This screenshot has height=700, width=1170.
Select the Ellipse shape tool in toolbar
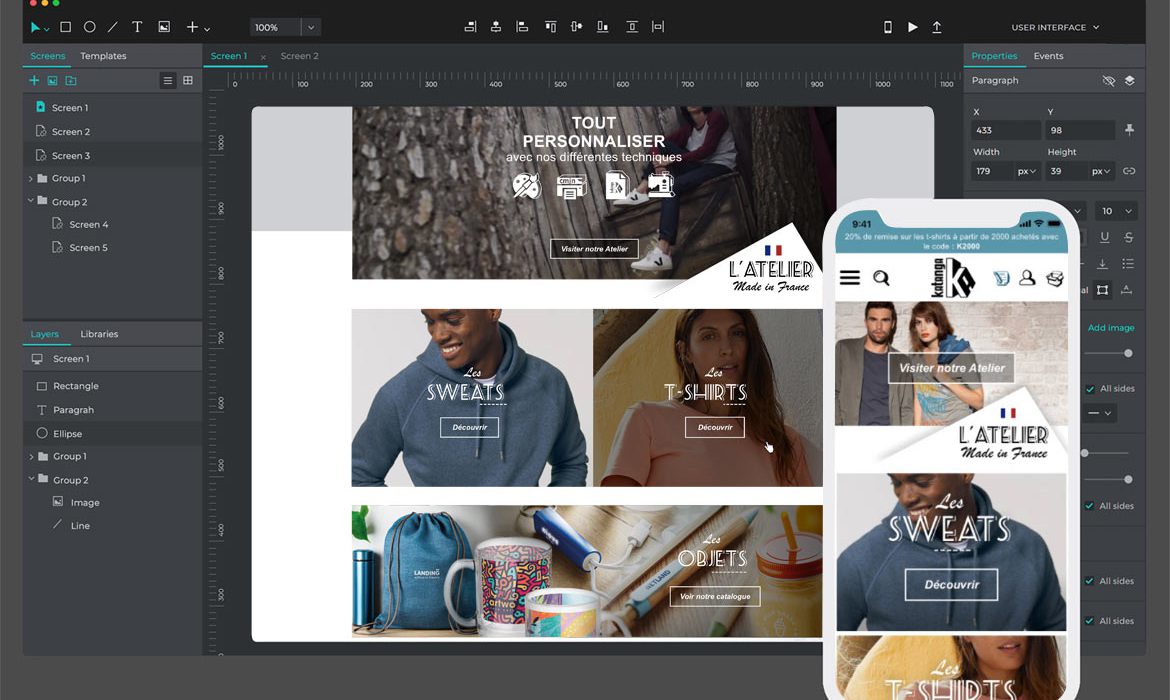click(x=90, y=27)
